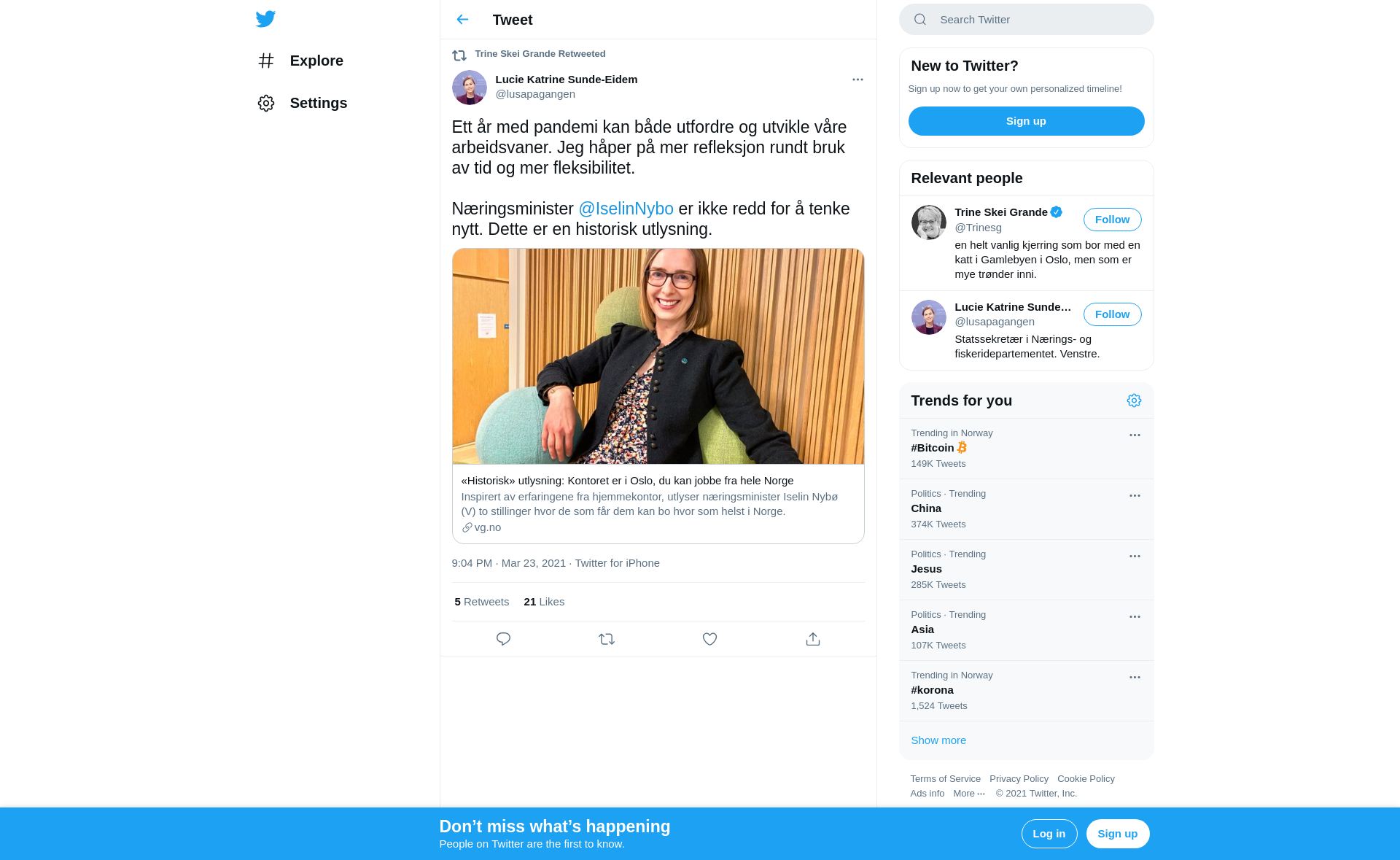Open @Trinesg handle in Relevant people

point(979,228)
